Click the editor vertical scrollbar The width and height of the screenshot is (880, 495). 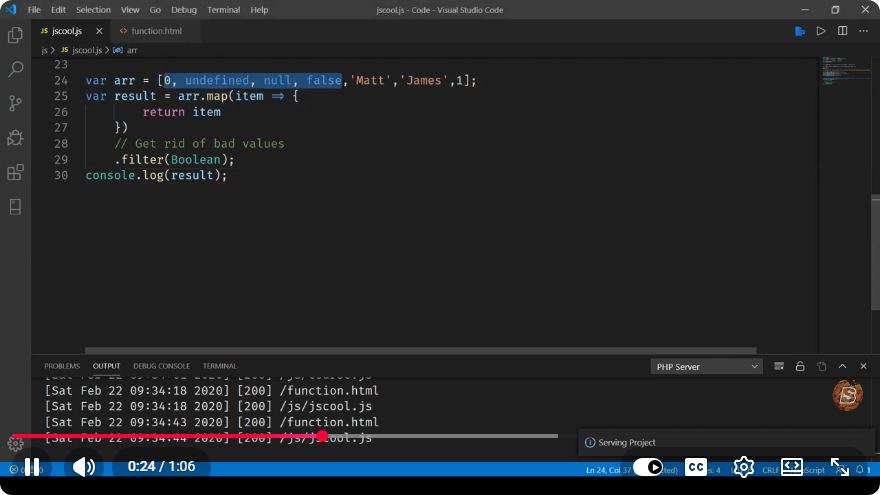pyautogui.click(x=875, y=251)
